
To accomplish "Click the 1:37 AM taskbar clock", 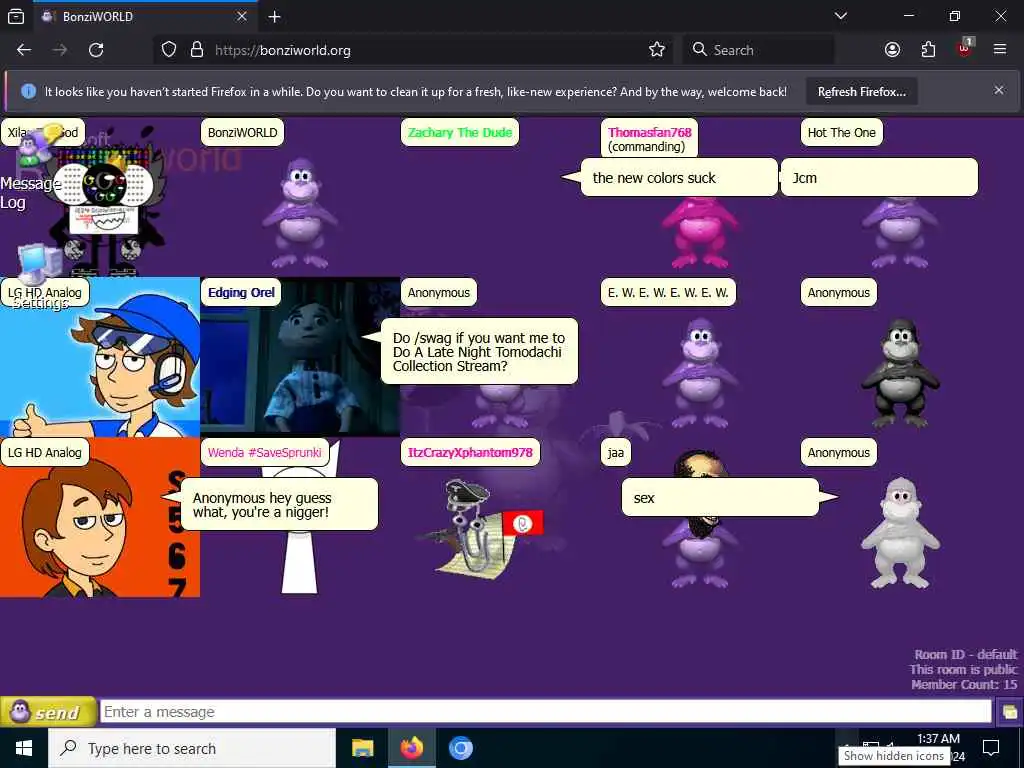I will (938, 739).
